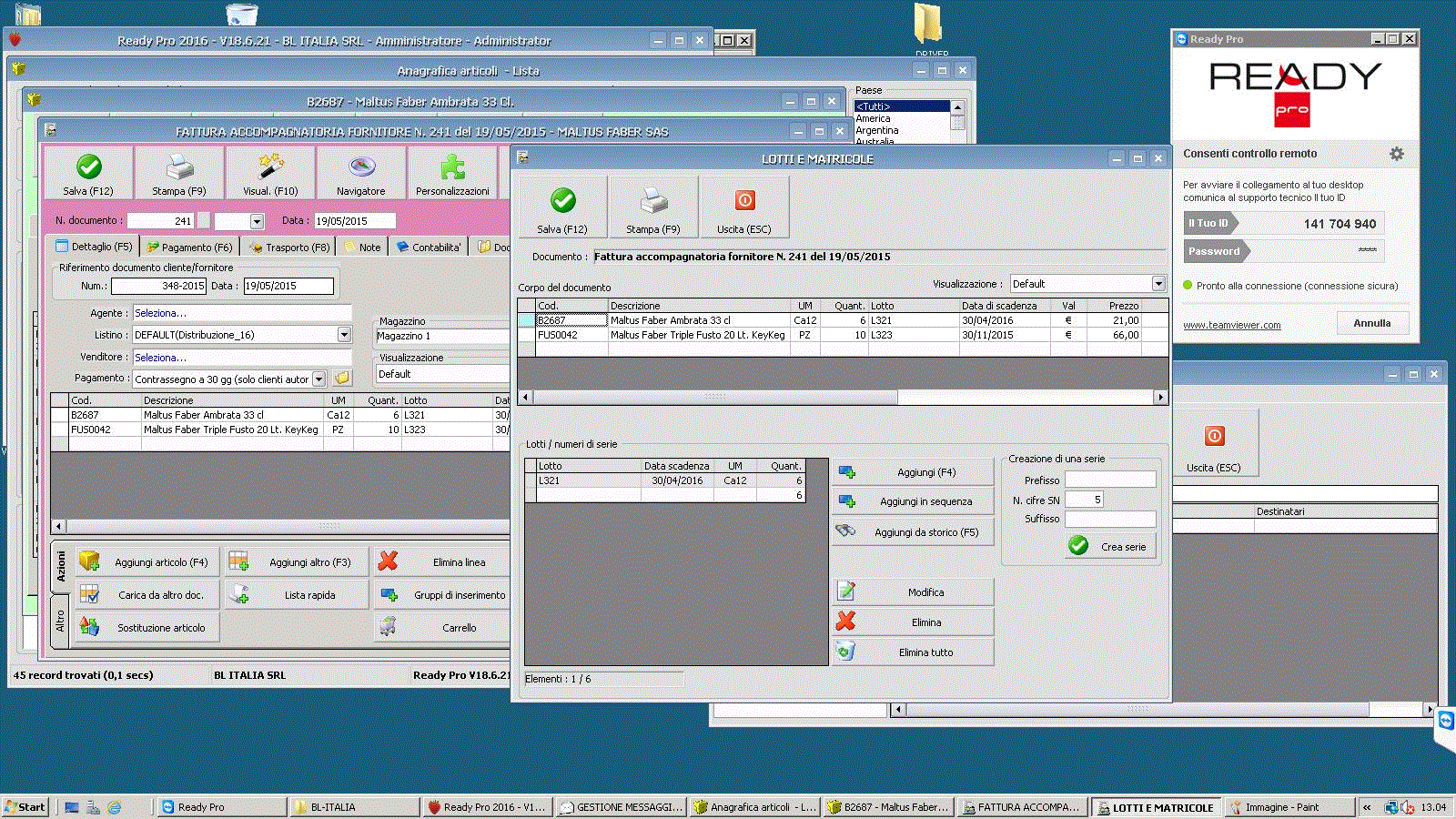The width and height of the screenshot is (1456, 819).
Task: Open TeamViewer settings gear icon
Action: (1397, 154)
